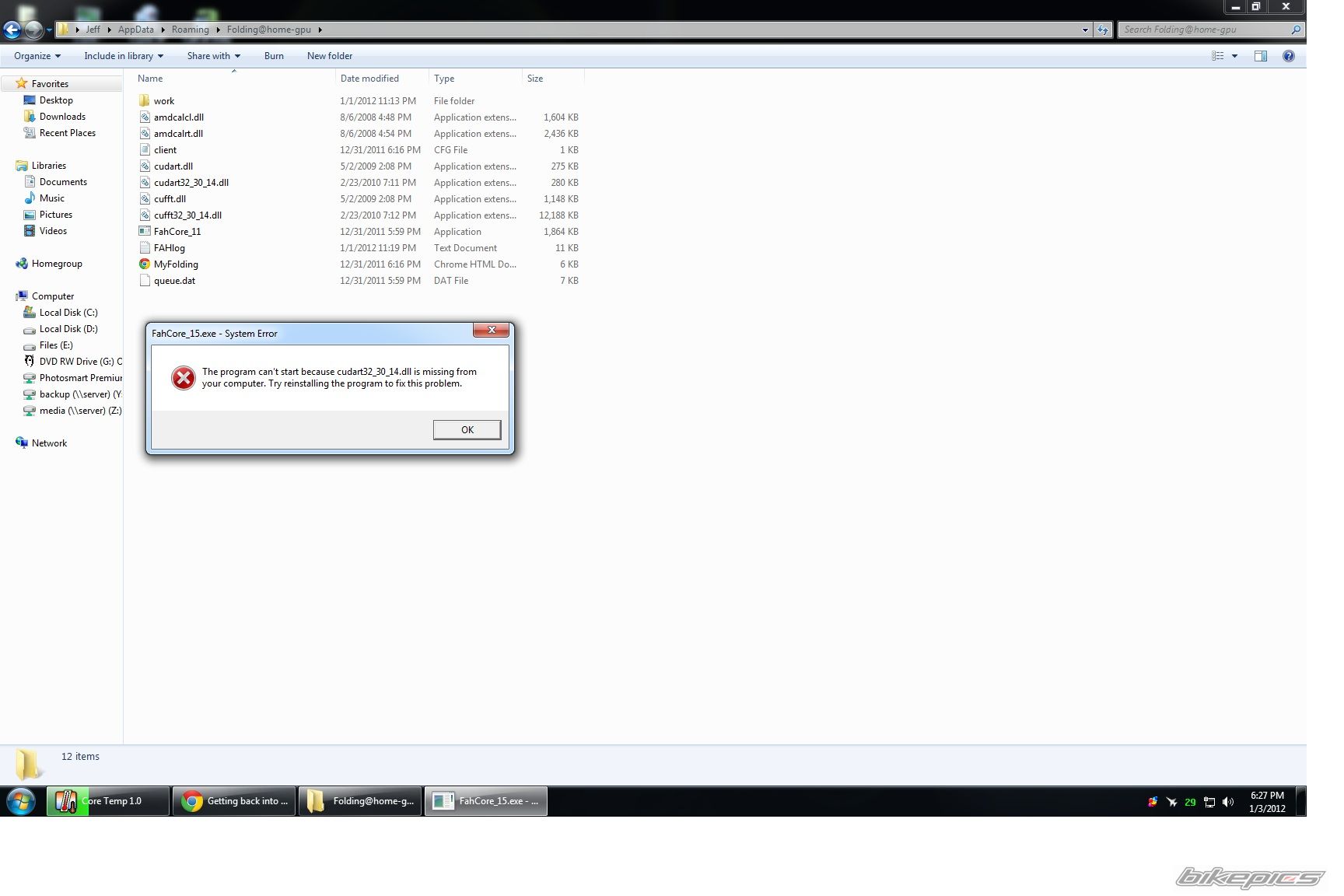Open the Desktop favorite
The height and width of the screenshot is (896, 1344).
click(56, 100)
